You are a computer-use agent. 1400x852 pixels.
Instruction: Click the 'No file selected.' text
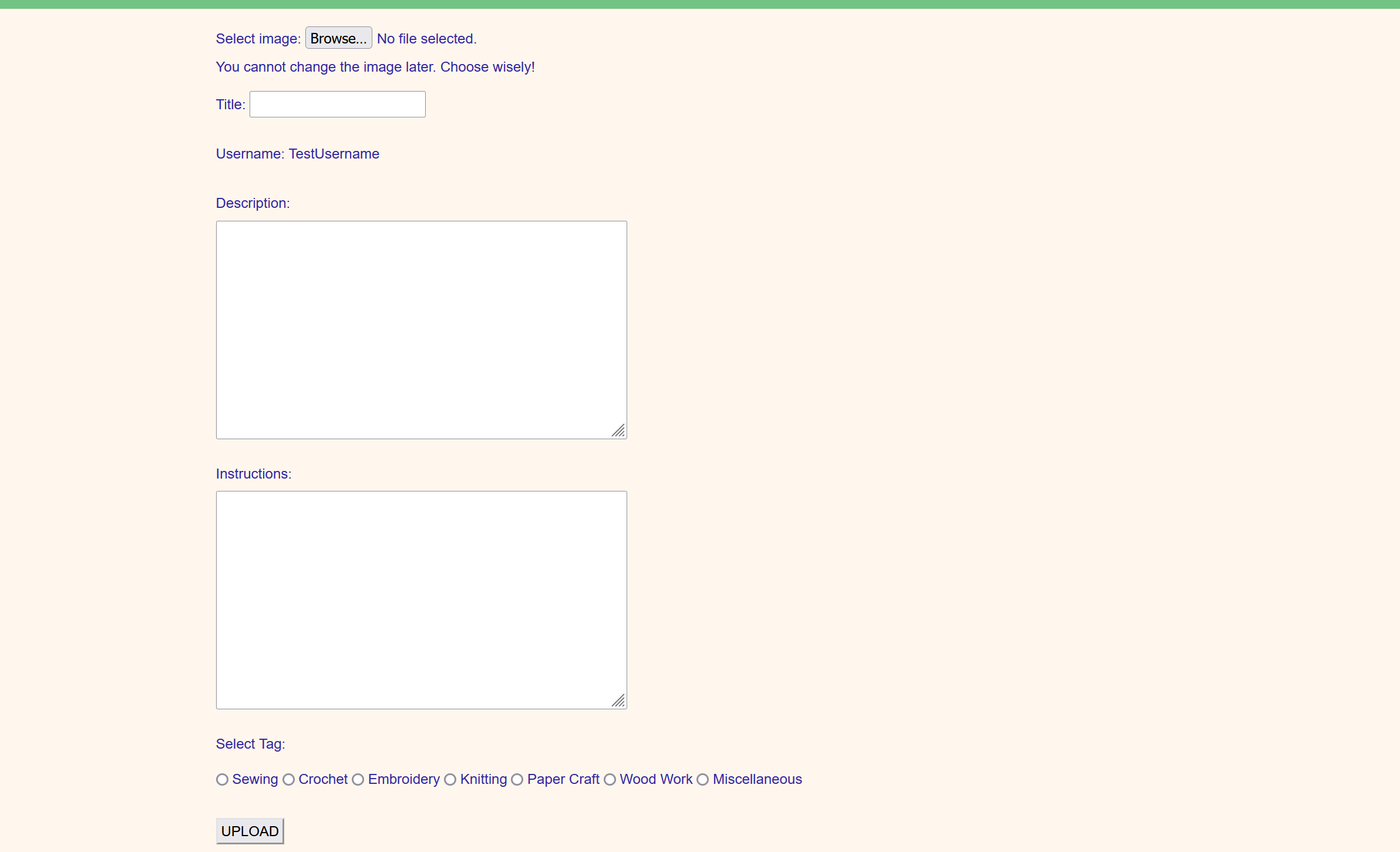426,39
